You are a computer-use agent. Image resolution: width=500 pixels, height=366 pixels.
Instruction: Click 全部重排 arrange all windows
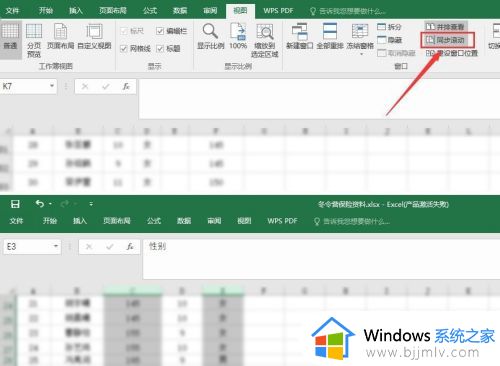click(330, 37)
